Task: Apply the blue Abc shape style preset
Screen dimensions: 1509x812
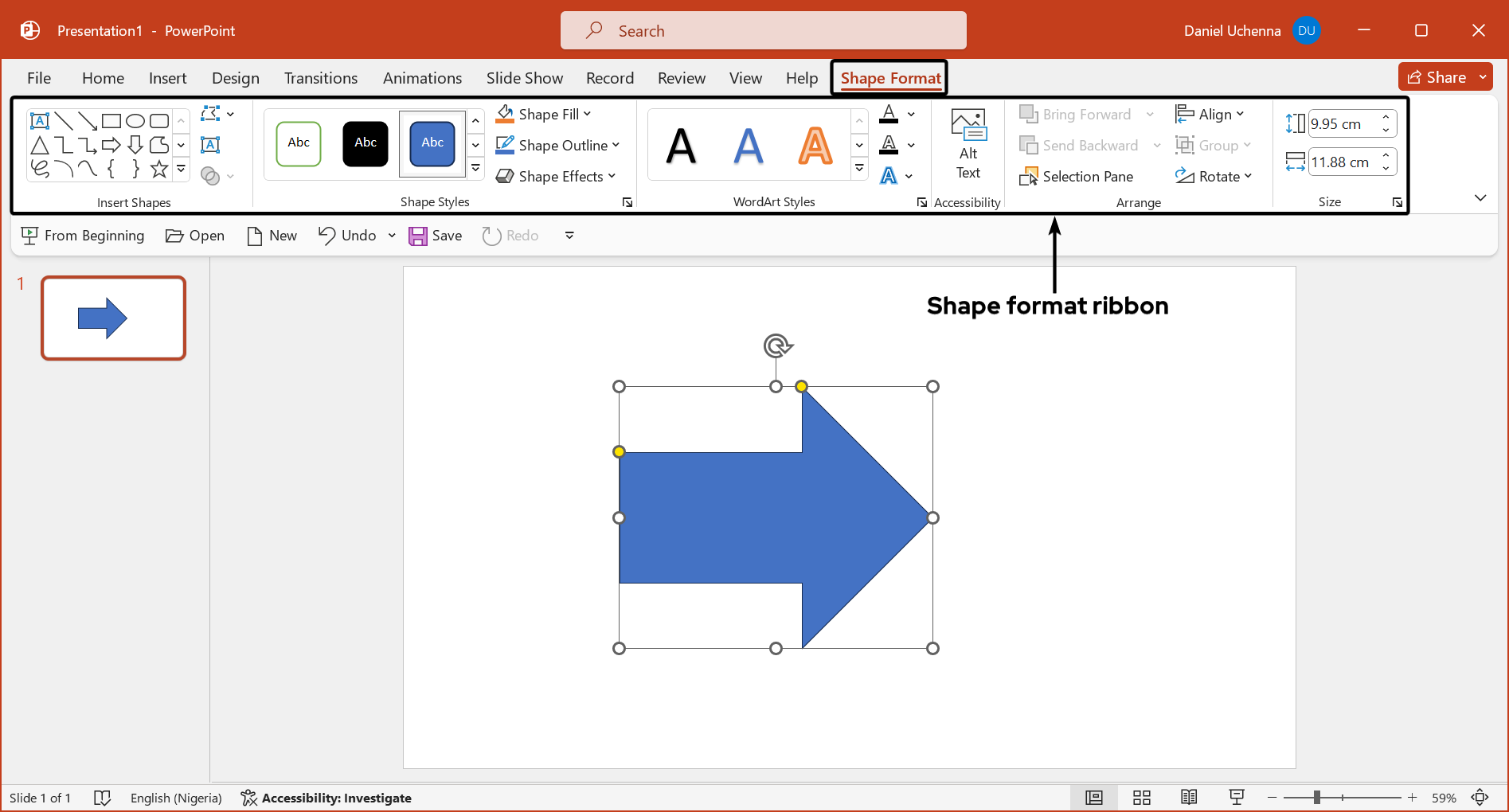Action: click(x=431, y=144)
